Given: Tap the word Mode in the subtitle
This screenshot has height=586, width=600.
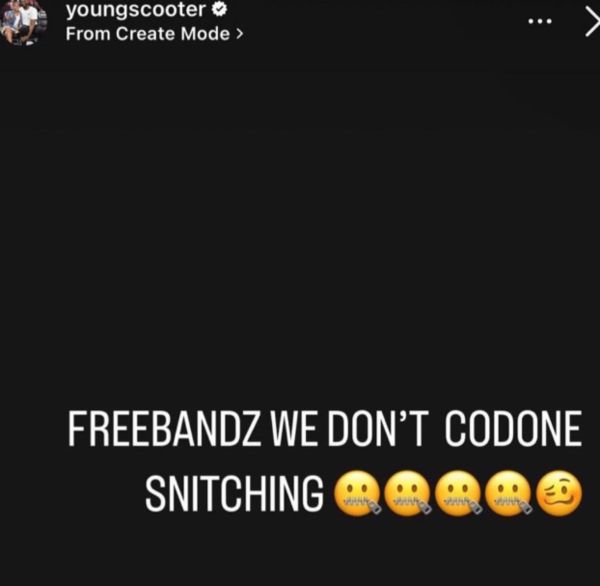Looking at the screenshot, I should click(x=205, y=34).
